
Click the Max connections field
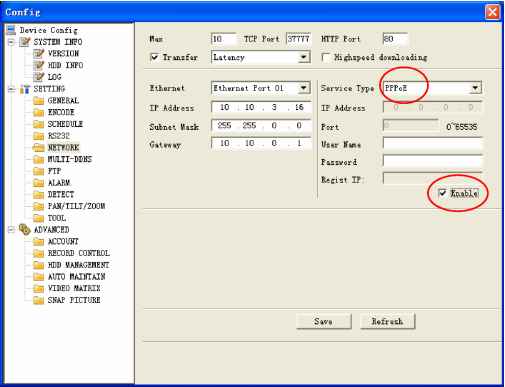point(223,39)
